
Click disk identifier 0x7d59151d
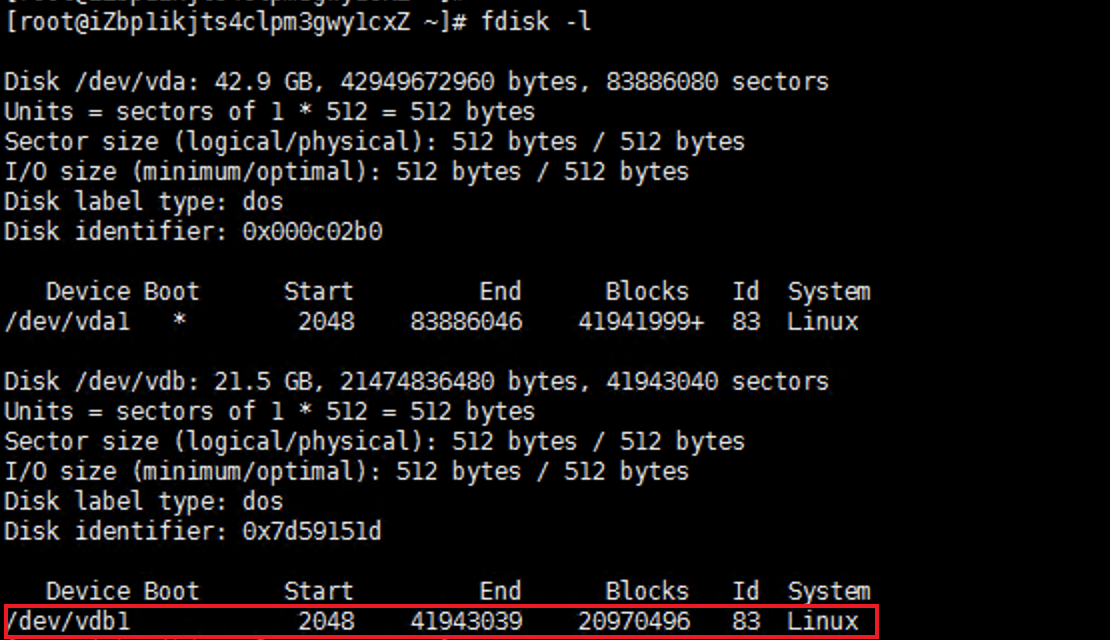click(312, 532)
